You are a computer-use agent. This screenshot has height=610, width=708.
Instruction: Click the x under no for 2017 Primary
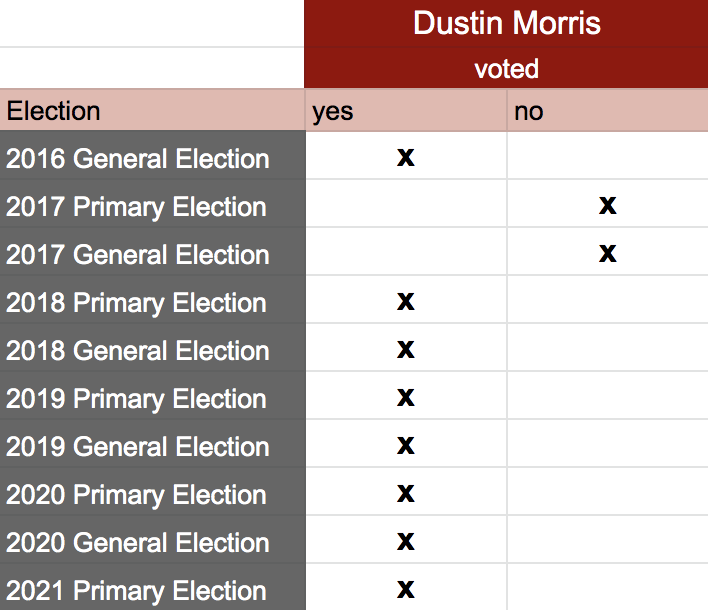[608, 205]
